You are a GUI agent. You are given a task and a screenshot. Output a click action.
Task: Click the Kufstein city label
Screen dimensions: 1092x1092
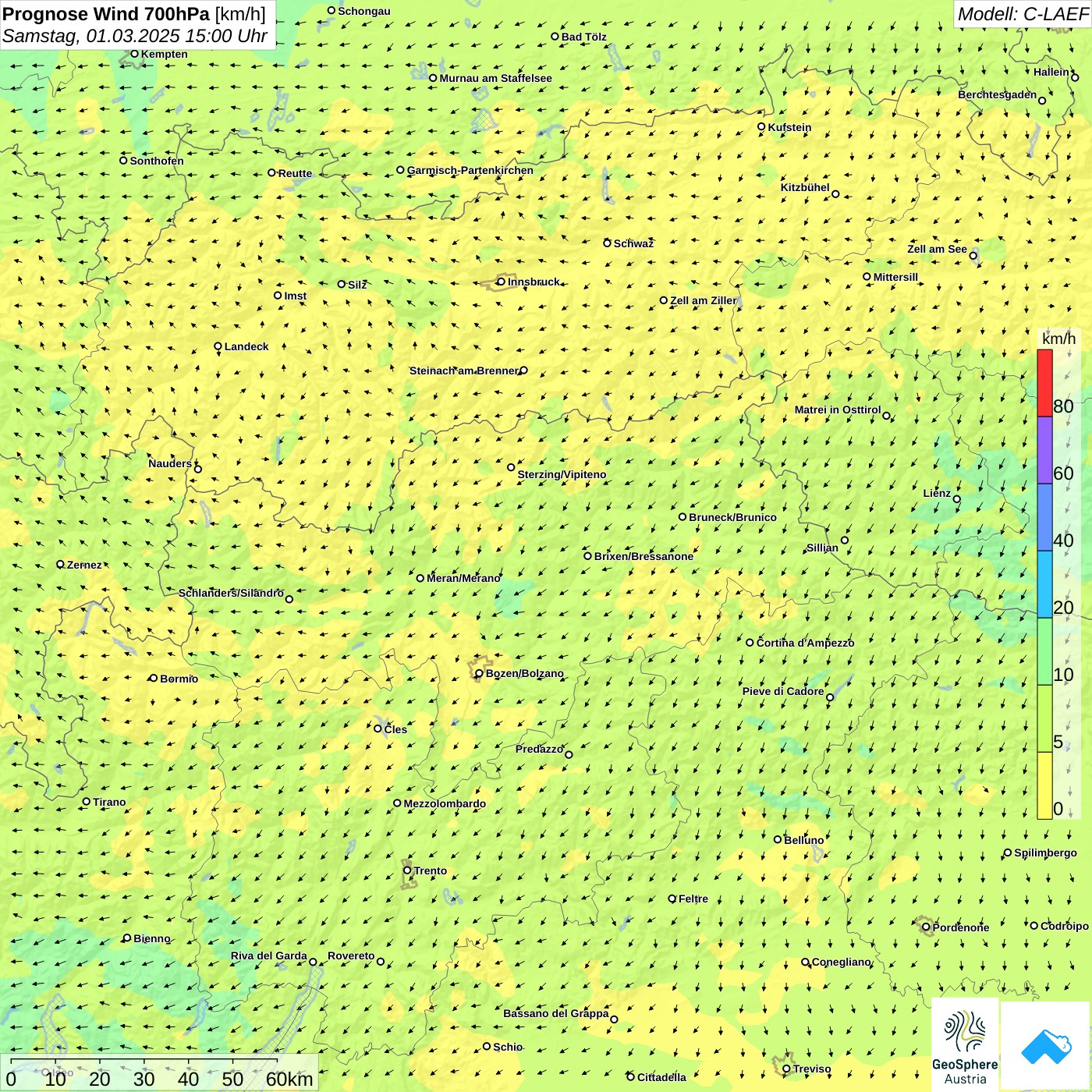click(x=789, y=127)
